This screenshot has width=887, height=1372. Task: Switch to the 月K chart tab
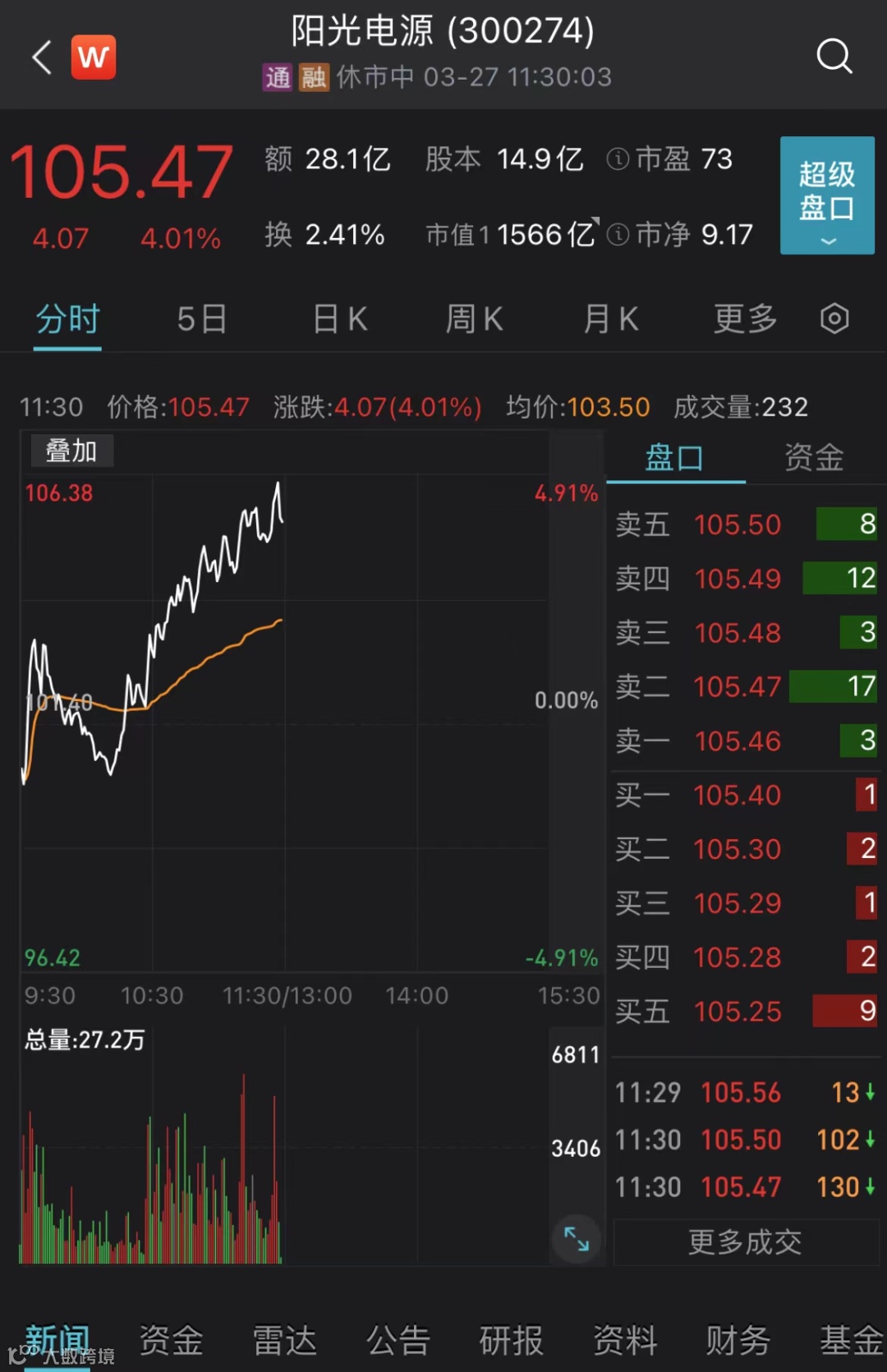coord(610,319)
